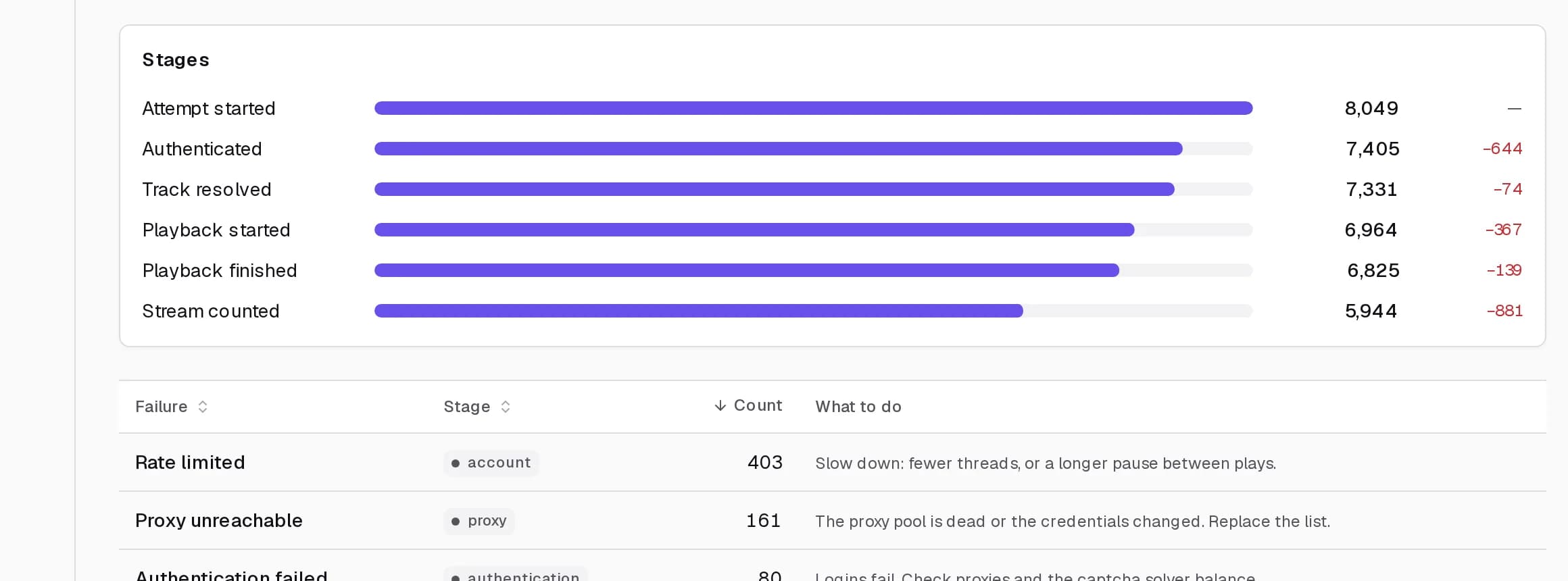Viewport: 1568px width, 581px height.
Task: Click the -644 drop-off value
Action: (1502, 149)
